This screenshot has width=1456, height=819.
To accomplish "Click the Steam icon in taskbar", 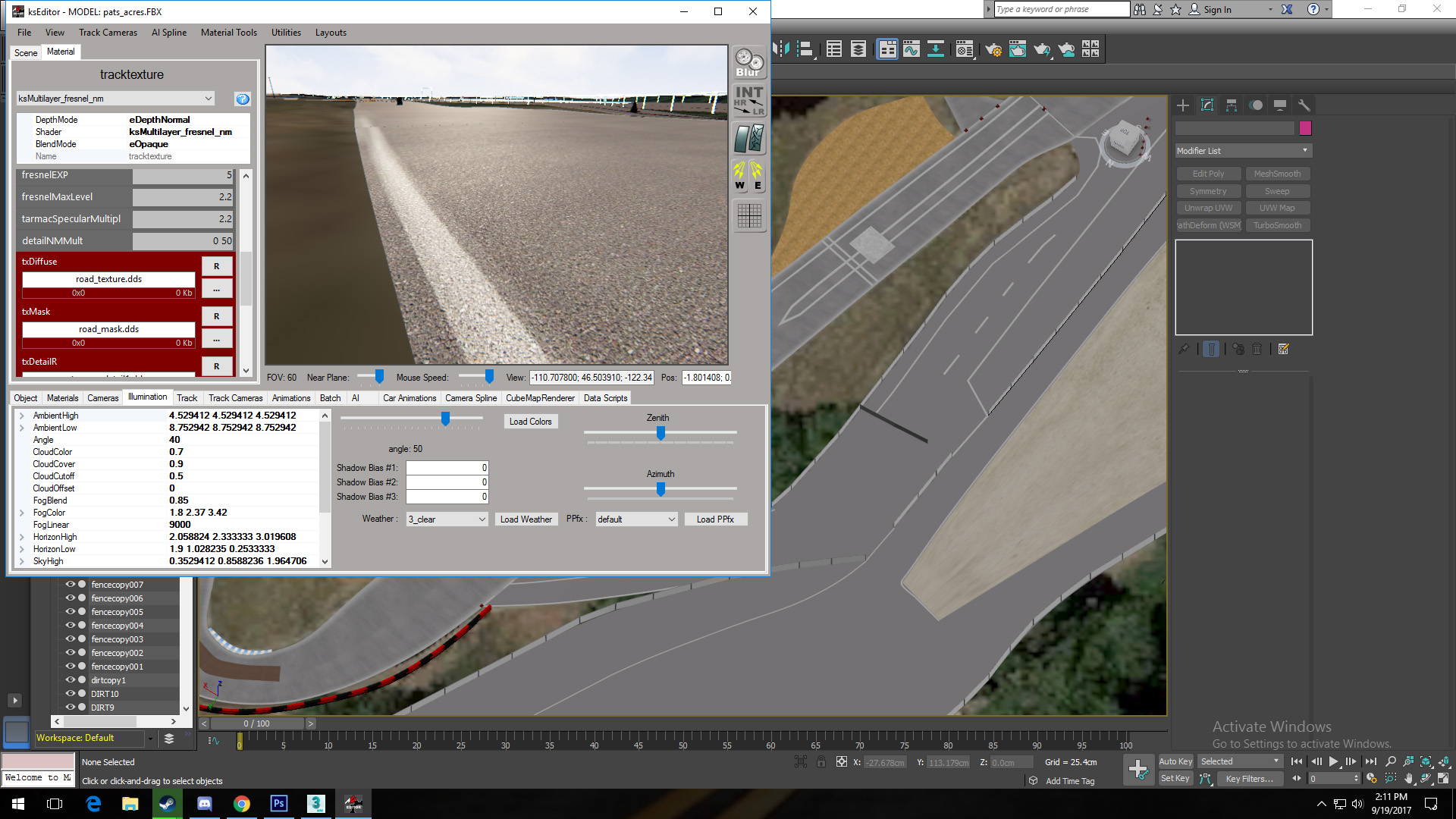I will (167, 803).
